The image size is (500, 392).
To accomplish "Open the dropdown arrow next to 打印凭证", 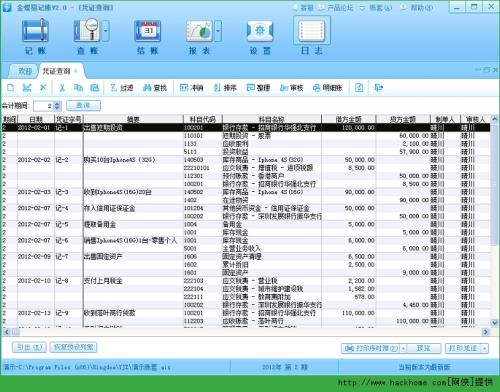I will click(x=484, y=348).
